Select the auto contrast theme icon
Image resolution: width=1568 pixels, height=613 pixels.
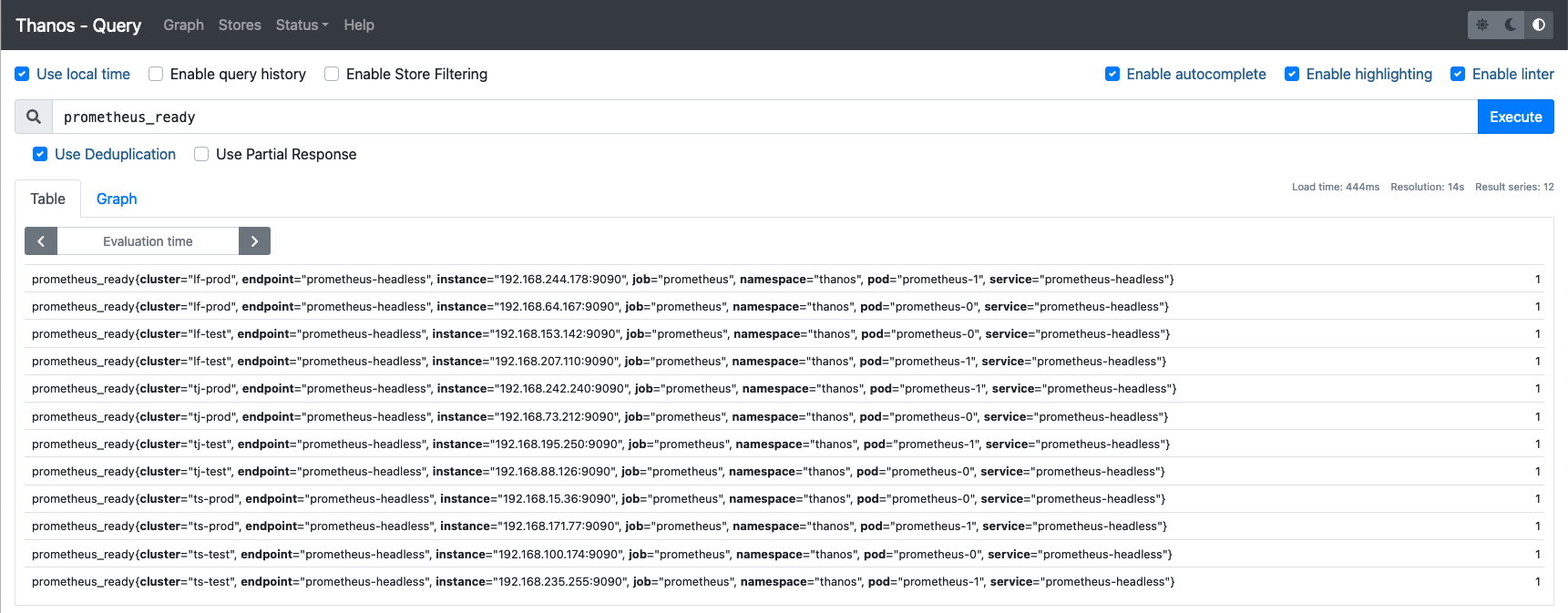pyautogui.click(x=1539, y=25)
